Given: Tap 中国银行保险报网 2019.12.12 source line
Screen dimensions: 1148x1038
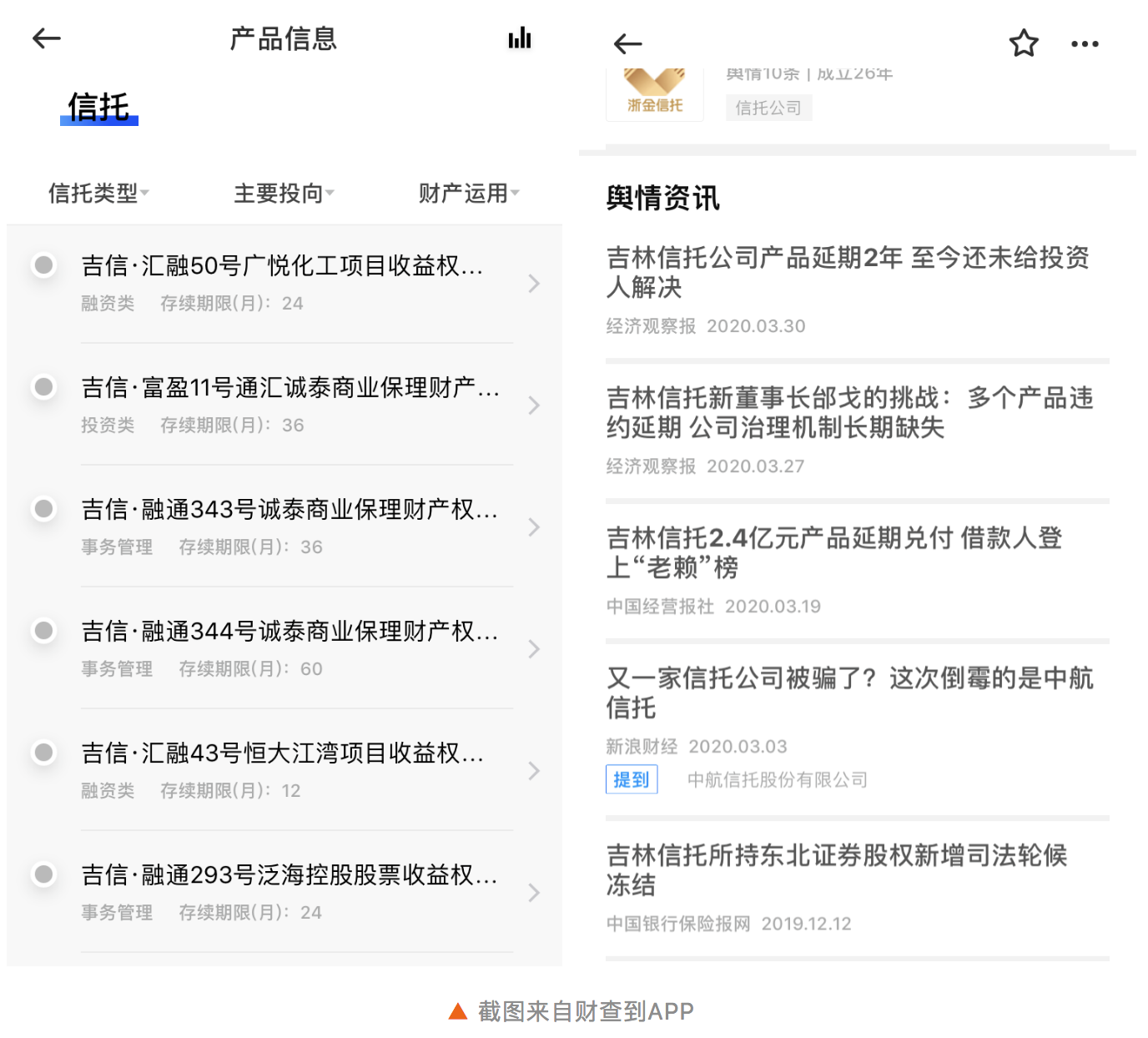Looking at the screenshot, I should pos(729,924).
